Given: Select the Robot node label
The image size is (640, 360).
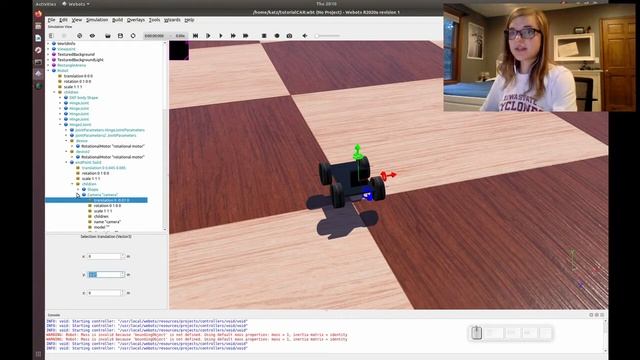Looking at the screenshot, I should [62, 71].
